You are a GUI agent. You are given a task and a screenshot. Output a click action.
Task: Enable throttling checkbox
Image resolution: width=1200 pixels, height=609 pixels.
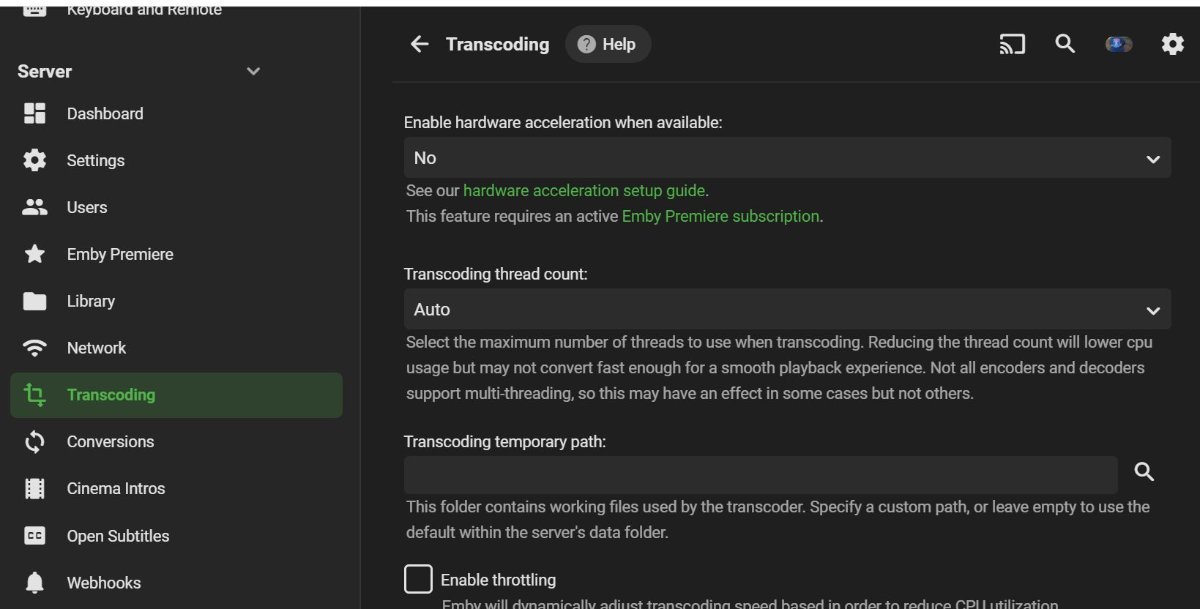(418, 579)
